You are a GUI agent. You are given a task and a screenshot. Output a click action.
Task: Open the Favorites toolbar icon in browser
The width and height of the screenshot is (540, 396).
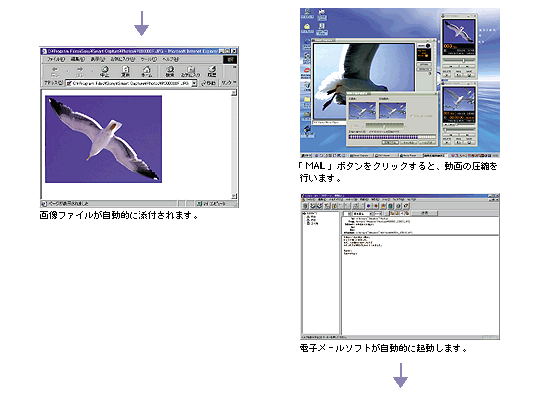[190, 71]
